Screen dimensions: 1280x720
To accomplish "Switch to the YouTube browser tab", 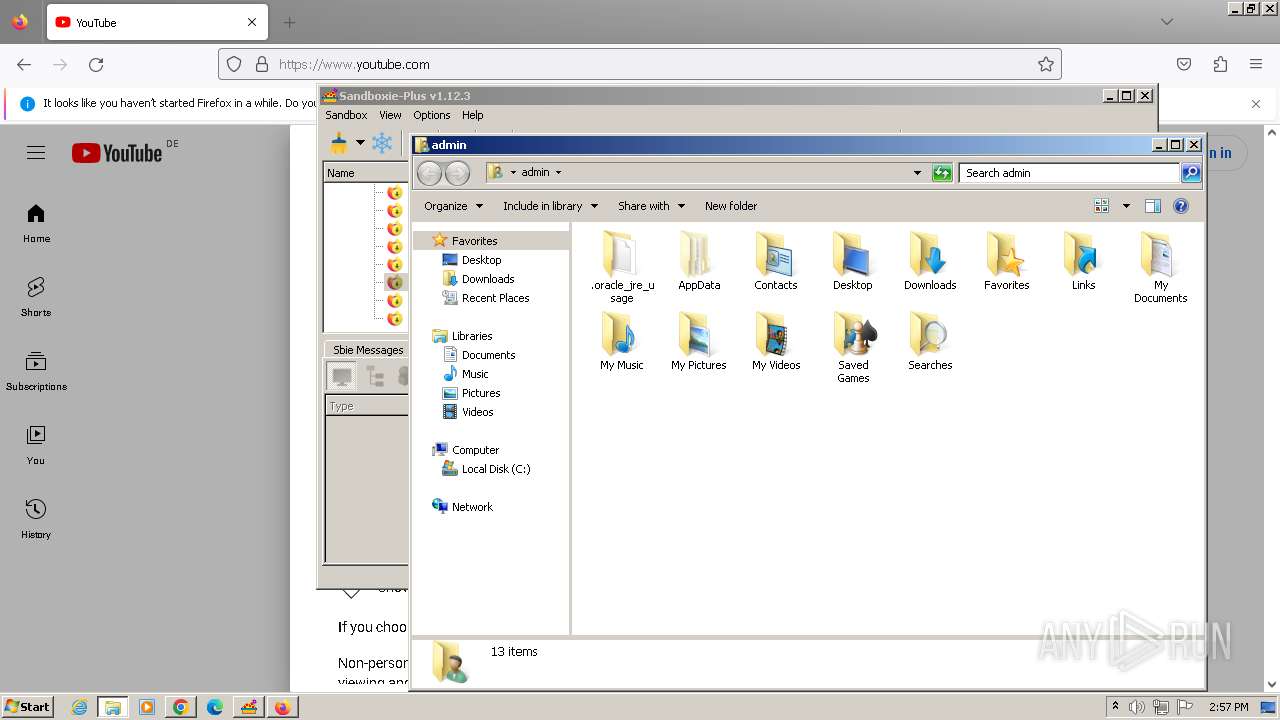I will click(x=157, y=22).
